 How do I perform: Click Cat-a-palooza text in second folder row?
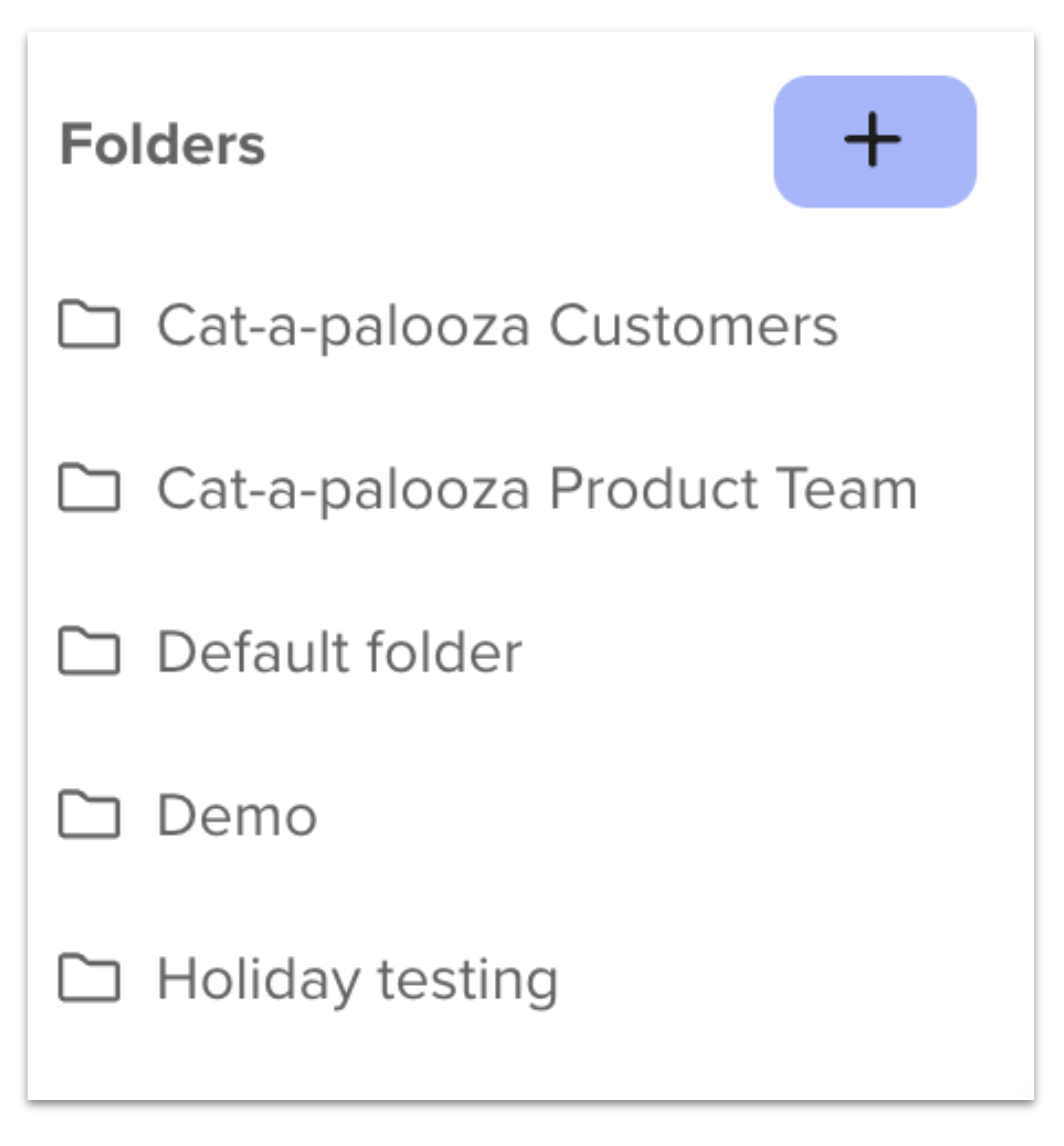tap(343, 490)
